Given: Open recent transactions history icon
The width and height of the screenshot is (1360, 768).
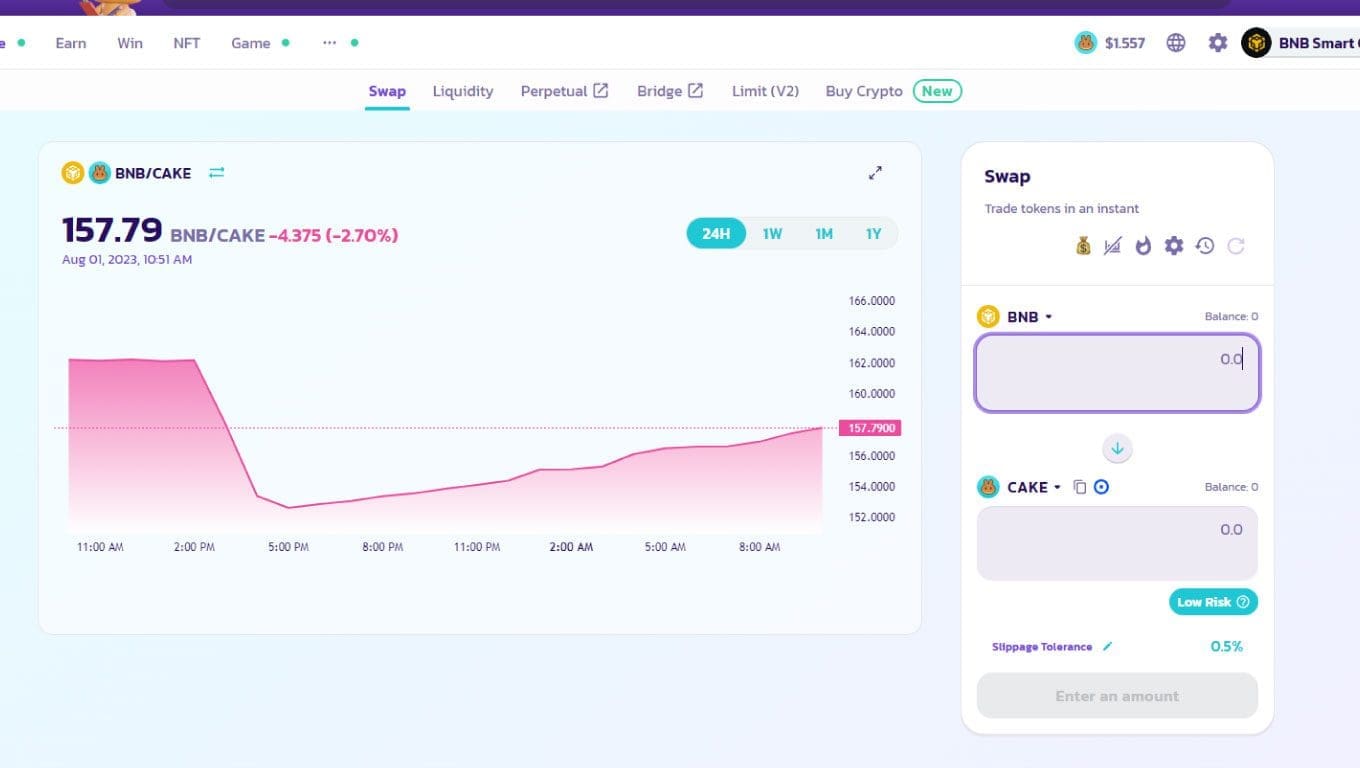Looking at the screenshot, I should click(x=1205, y=246).
